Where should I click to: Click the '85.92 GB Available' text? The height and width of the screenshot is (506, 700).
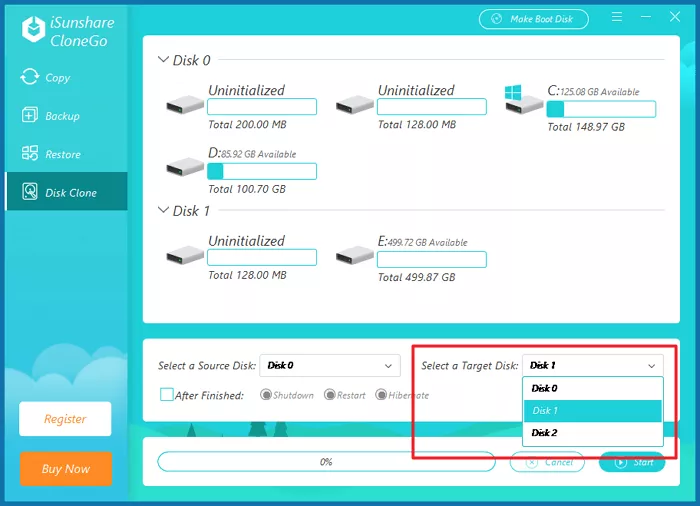(259, 155)
